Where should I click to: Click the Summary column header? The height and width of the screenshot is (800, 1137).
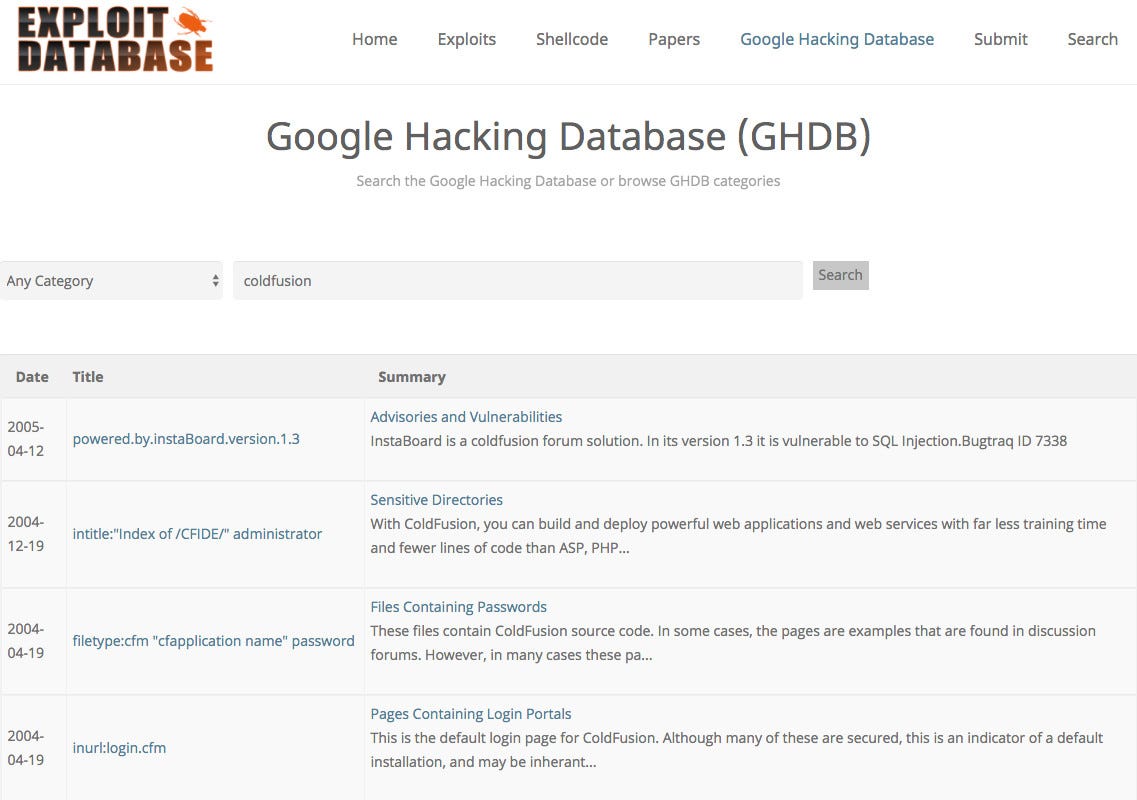pos(412,377)
